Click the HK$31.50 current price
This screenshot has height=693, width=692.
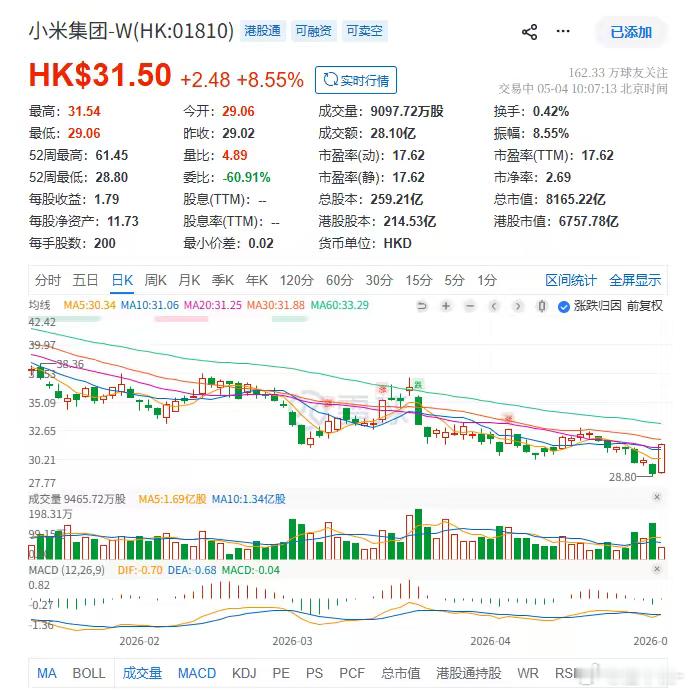tap(100, 75)
